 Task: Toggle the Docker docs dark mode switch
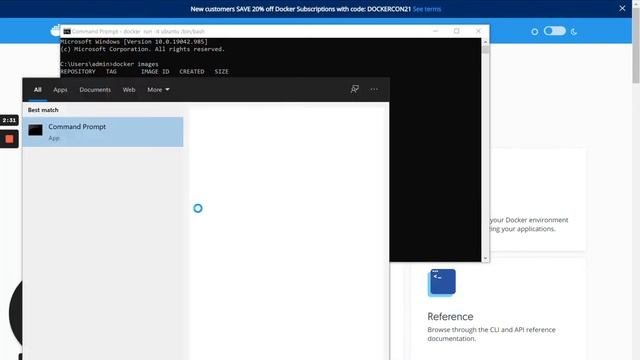coord(555,31)
